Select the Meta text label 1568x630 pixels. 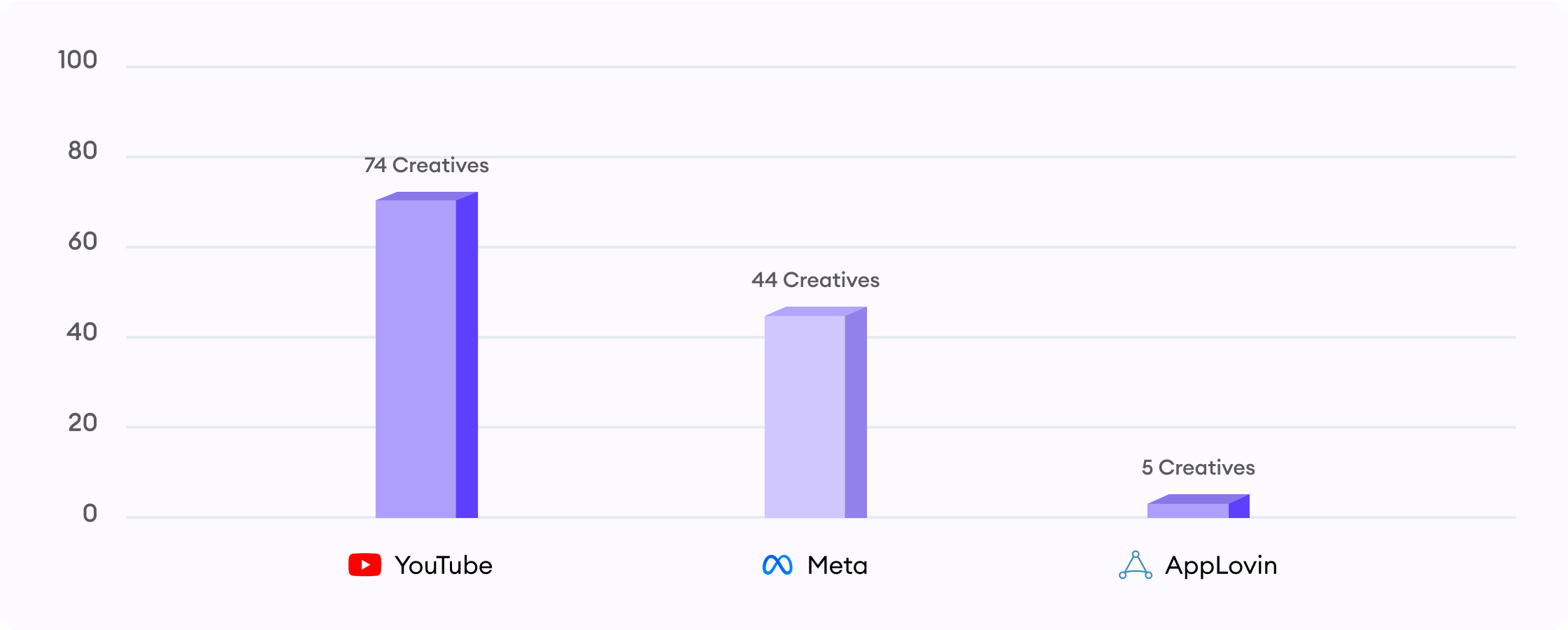pos(837,566)
